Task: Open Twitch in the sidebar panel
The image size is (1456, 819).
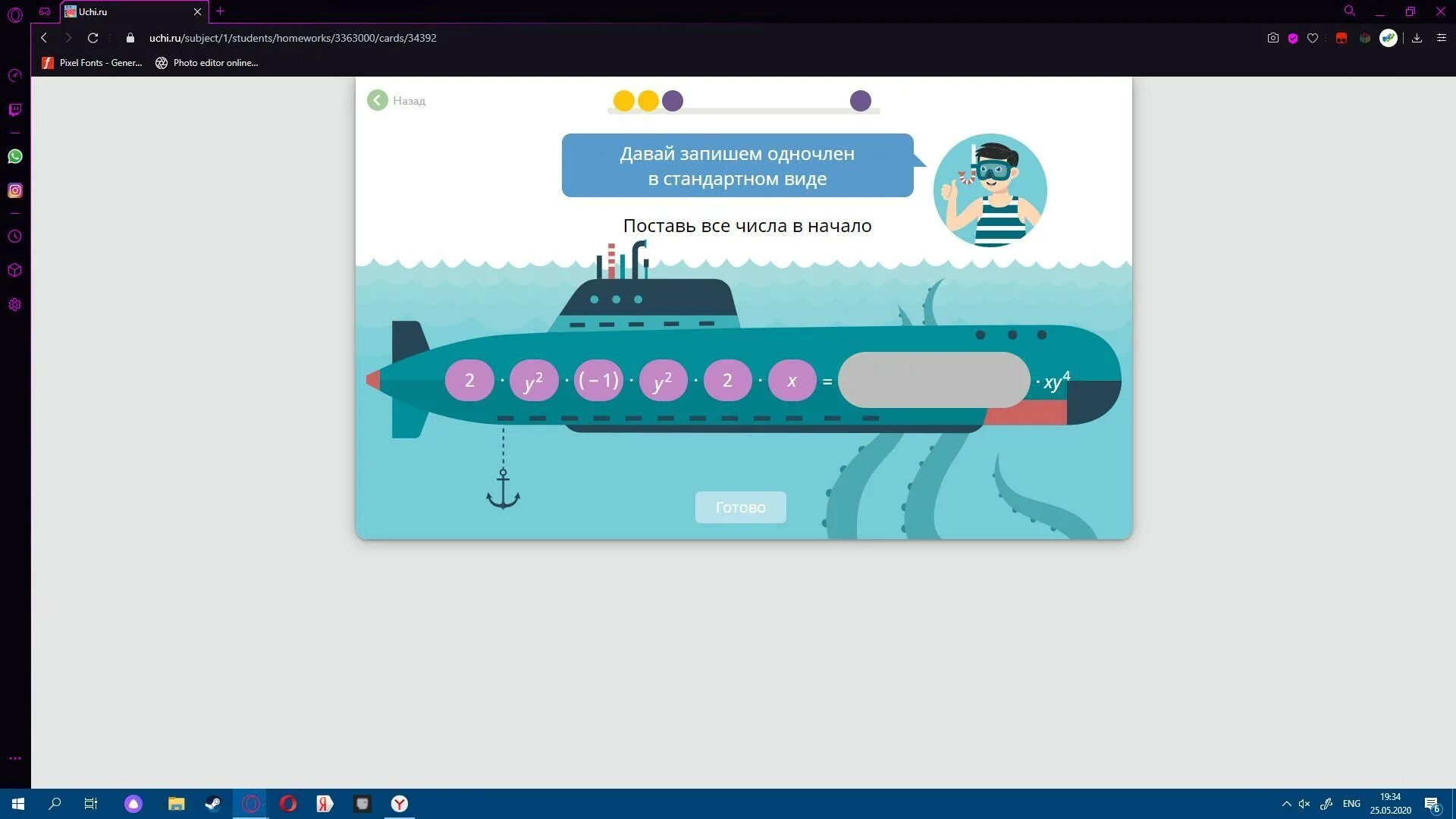Action: 15,110
